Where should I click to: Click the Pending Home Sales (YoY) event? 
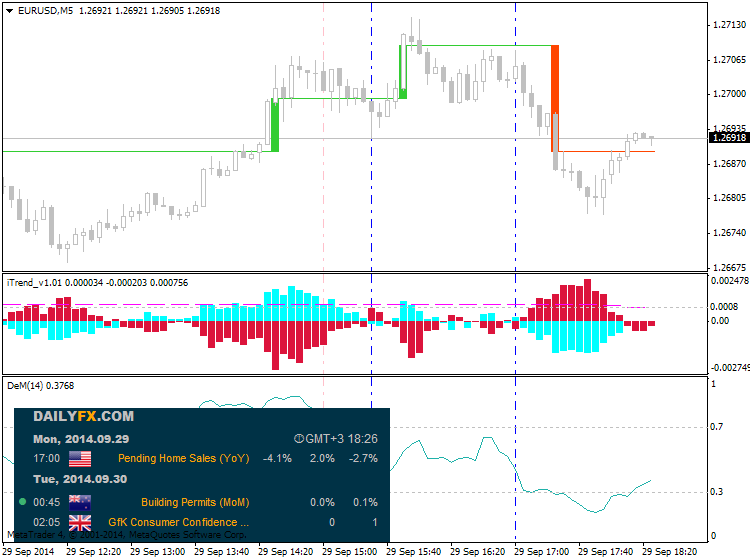(x=184, y=458)
